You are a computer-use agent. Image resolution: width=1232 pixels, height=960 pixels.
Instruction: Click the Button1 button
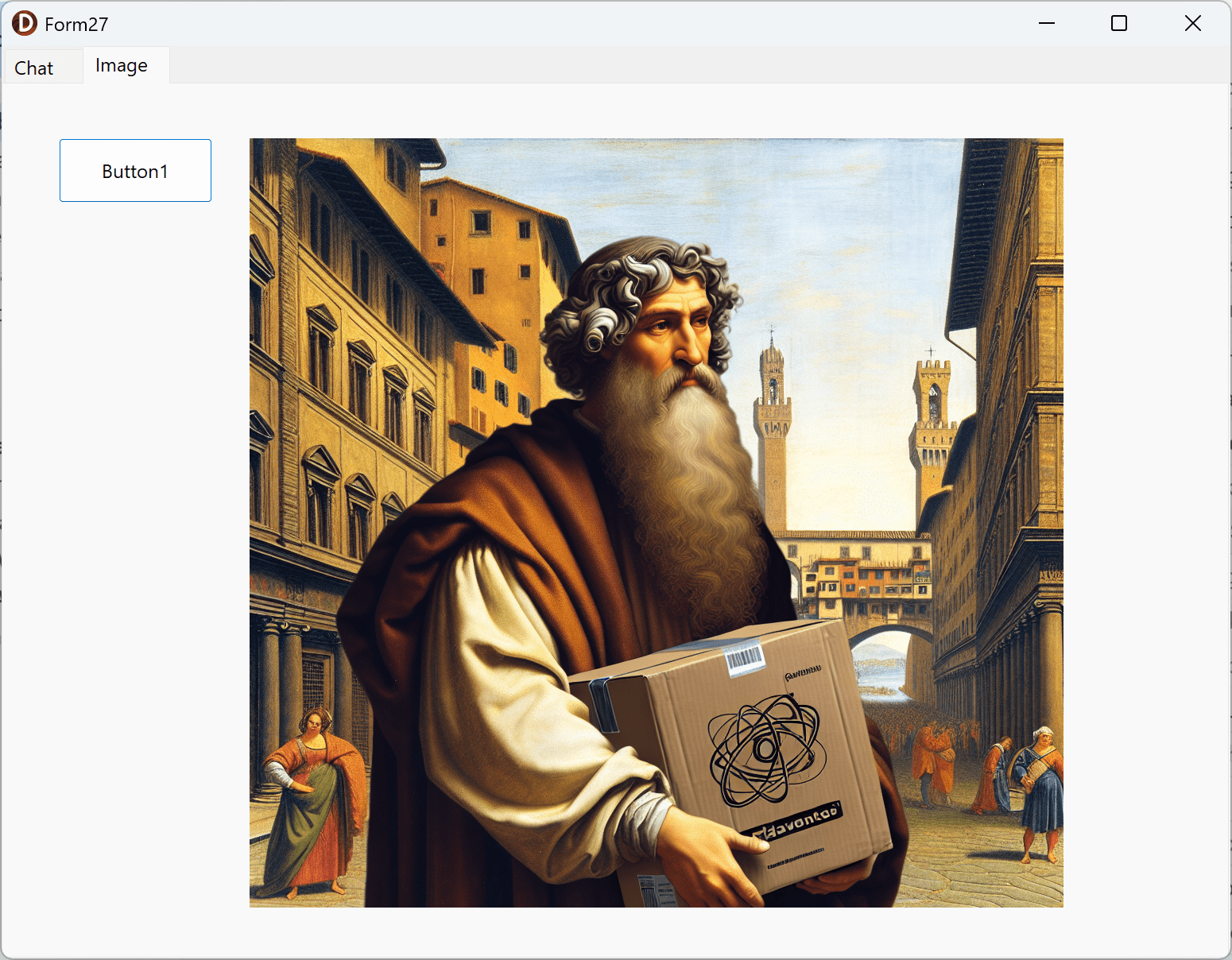pyautogui.click(x=135, y=171)
